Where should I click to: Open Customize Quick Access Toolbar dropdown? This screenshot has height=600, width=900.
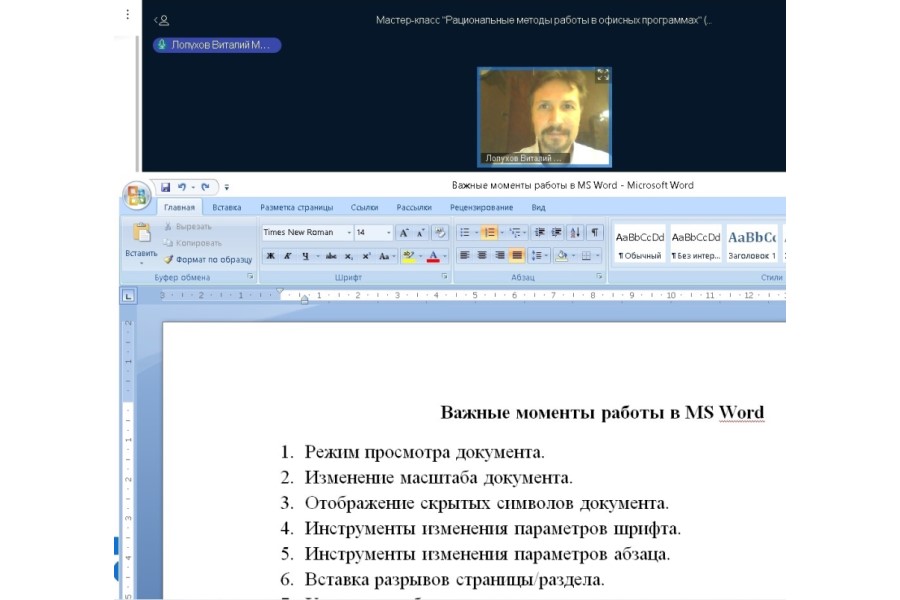(227, 187)
